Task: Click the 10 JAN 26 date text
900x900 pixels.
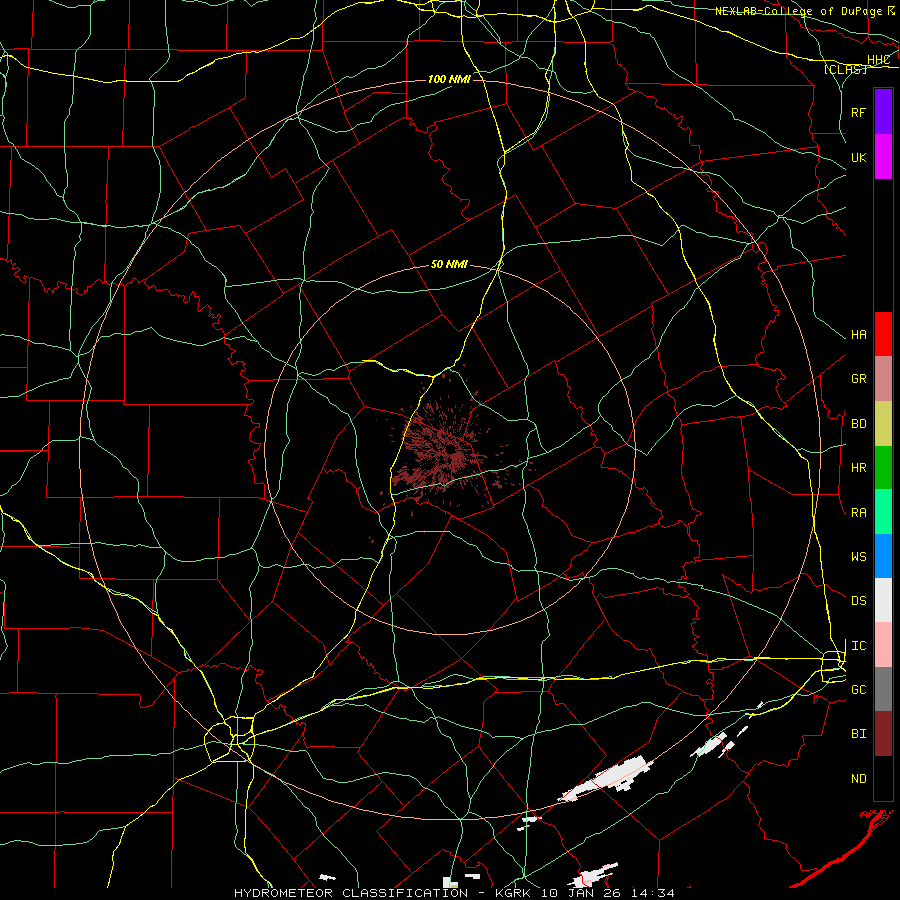Action: tap(583, 893)
